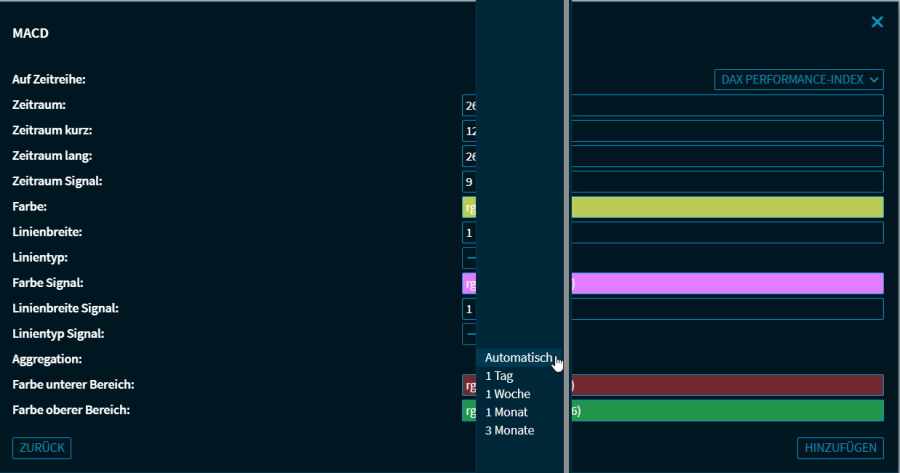Viewport: 900px width, 473px height.
Task: Pick the 1 Woche aggregation option
Action: click(x=508, y=394)
